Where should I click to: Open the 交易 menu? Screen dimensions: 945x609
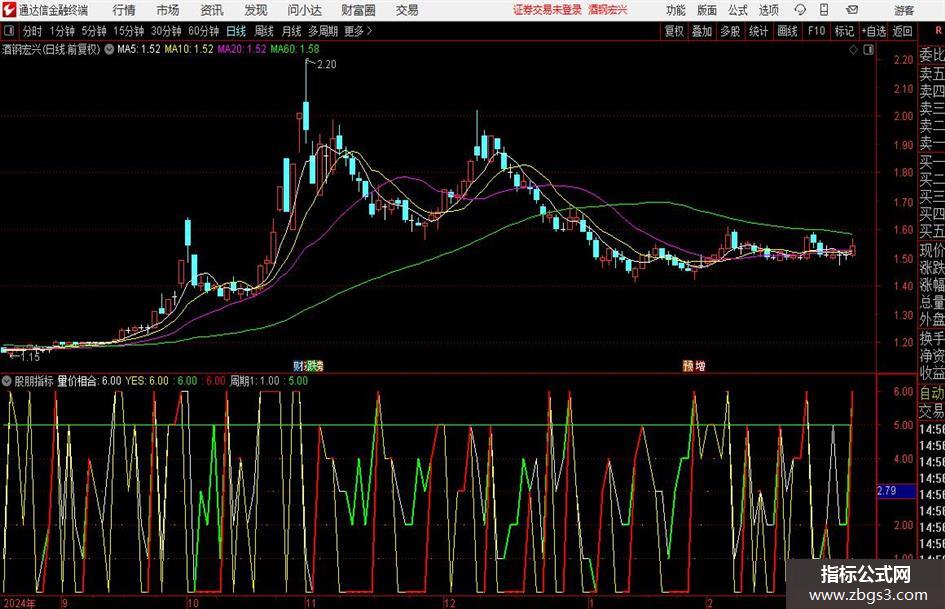tap(407, 10)
